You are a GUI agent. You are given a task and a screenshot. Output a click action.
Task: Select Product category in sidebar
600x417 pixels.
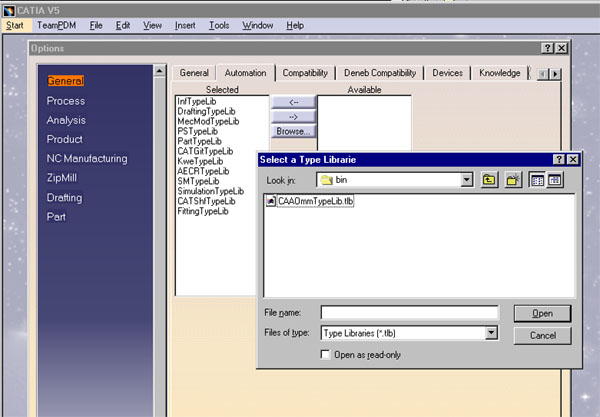pos(64,139)
